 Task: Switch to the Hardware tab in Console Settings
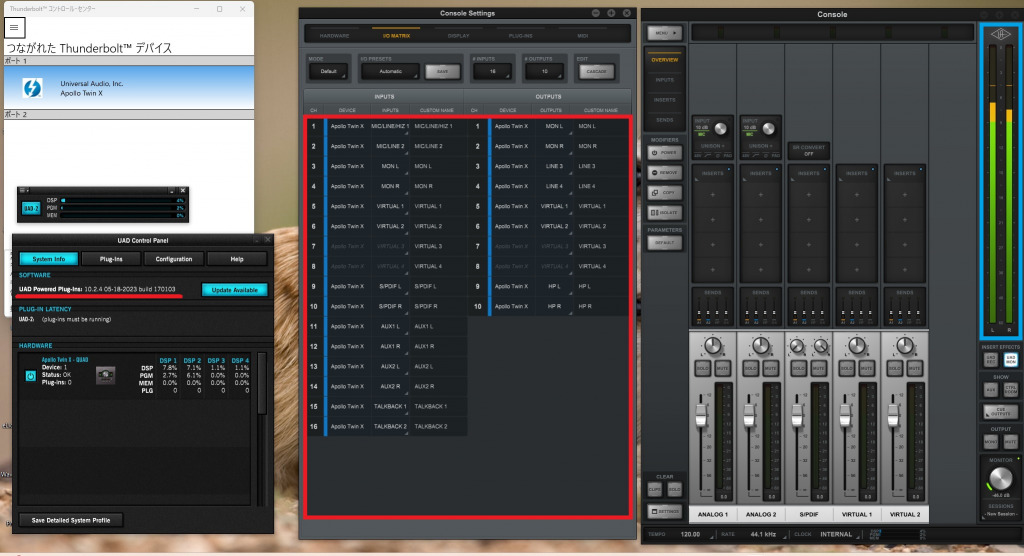click(334, 35)
